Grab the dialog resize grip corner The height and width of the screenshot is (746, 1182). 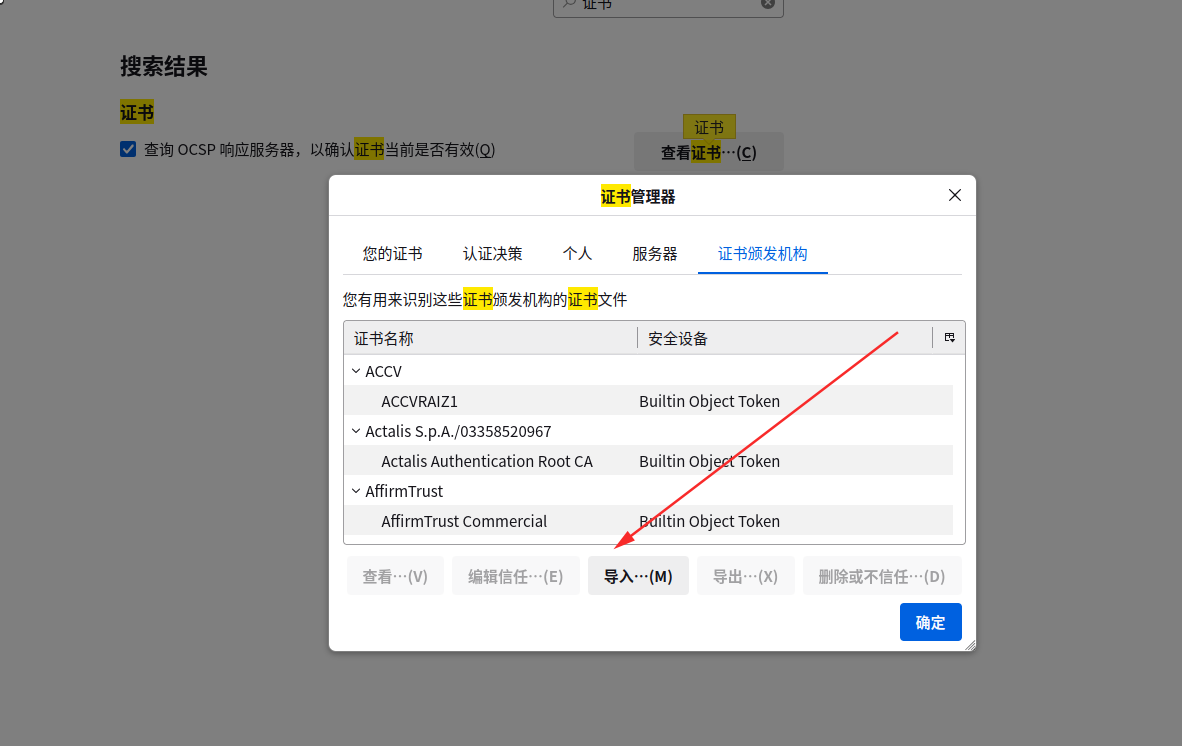click(x=969, y=645)
